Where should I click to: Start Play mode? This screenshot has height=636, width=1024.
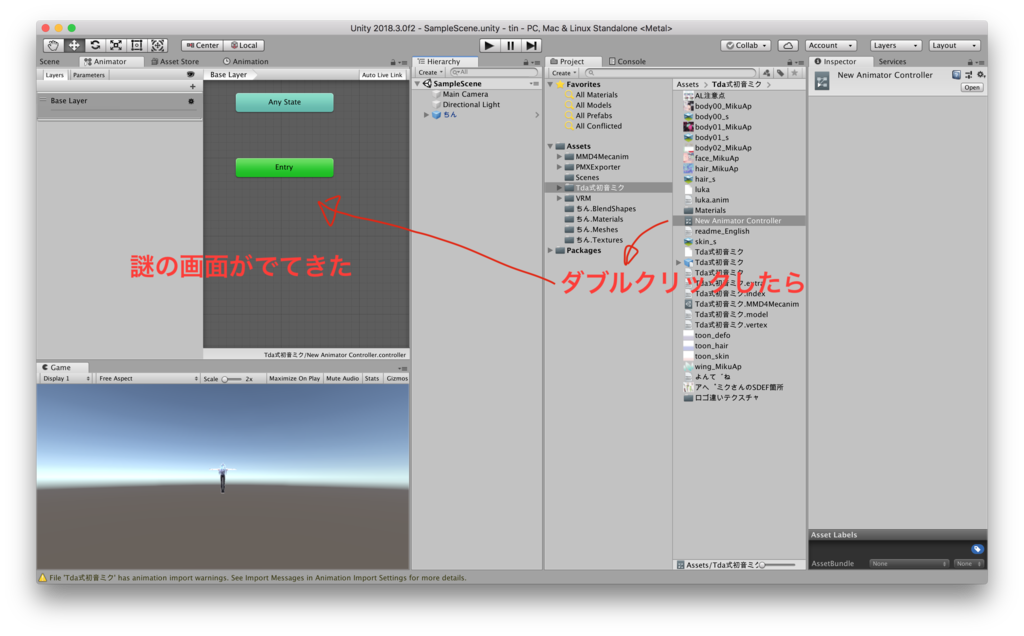point(488,45)
